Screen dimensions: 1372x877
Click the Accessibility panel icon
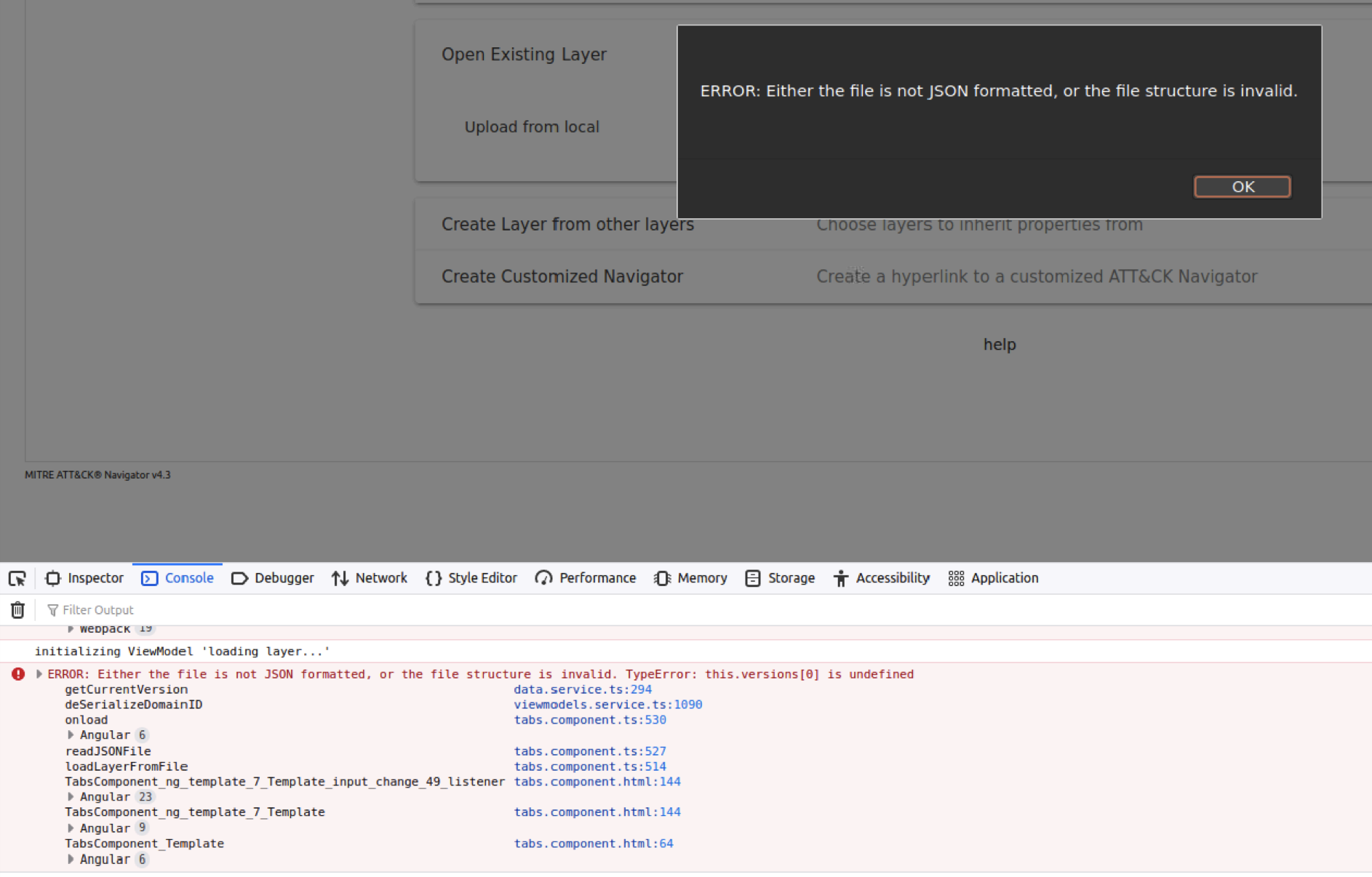click(x=841, y=578)
